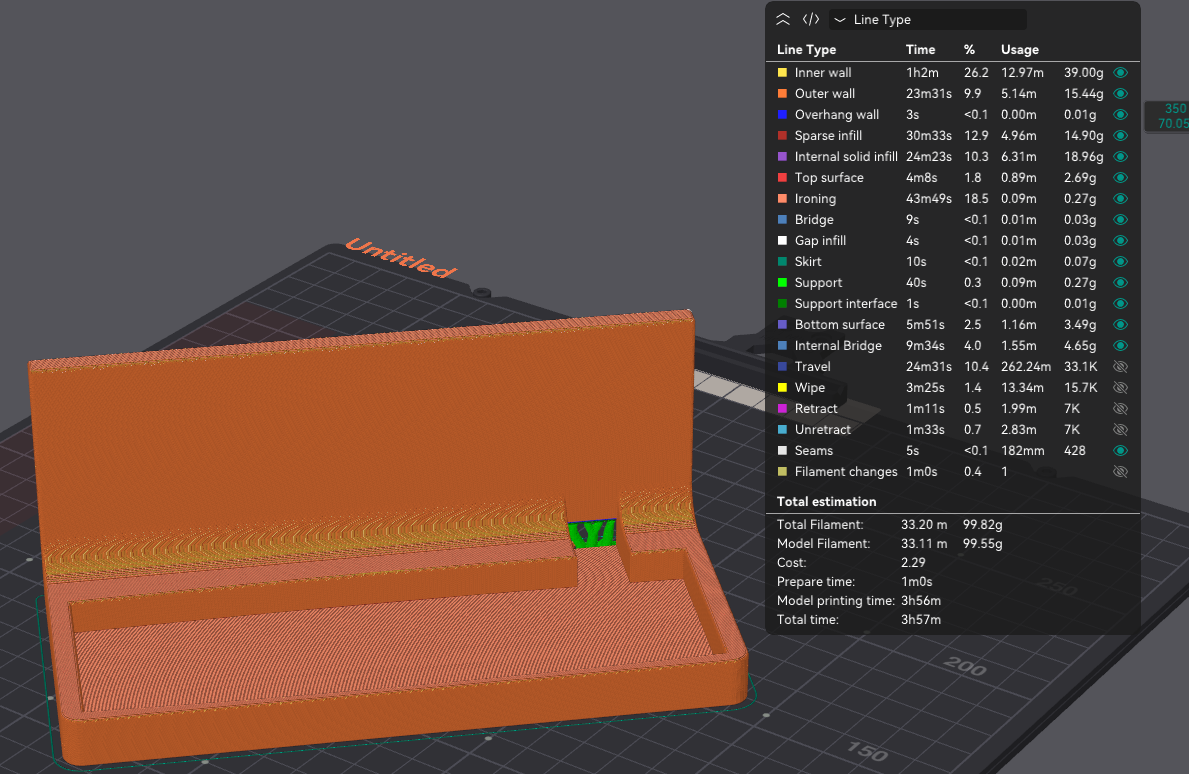Hide Seams via eye icon

(1120, 450)
